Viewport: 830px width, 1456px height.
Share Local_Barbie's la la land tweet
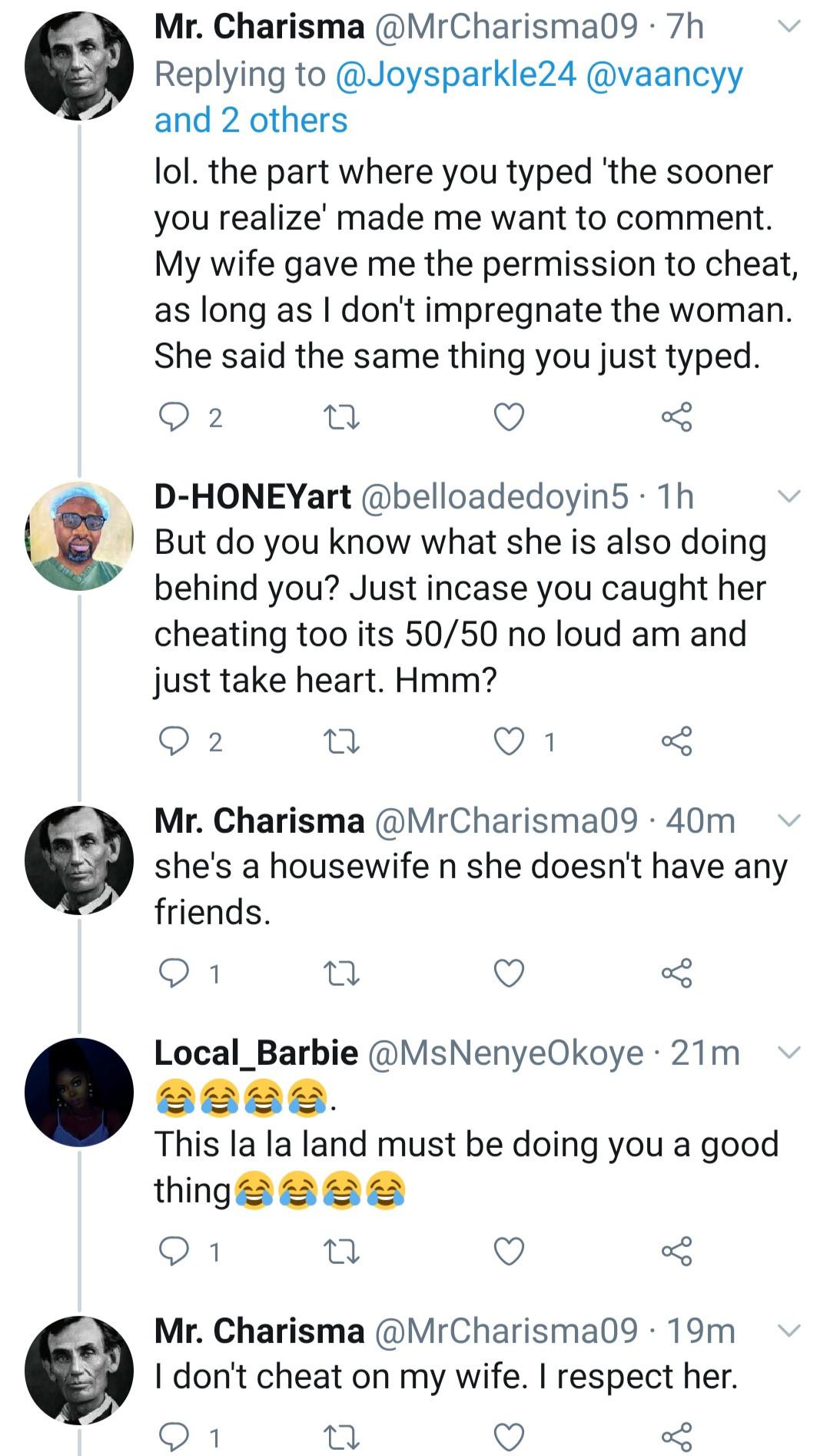(676, 1252)
